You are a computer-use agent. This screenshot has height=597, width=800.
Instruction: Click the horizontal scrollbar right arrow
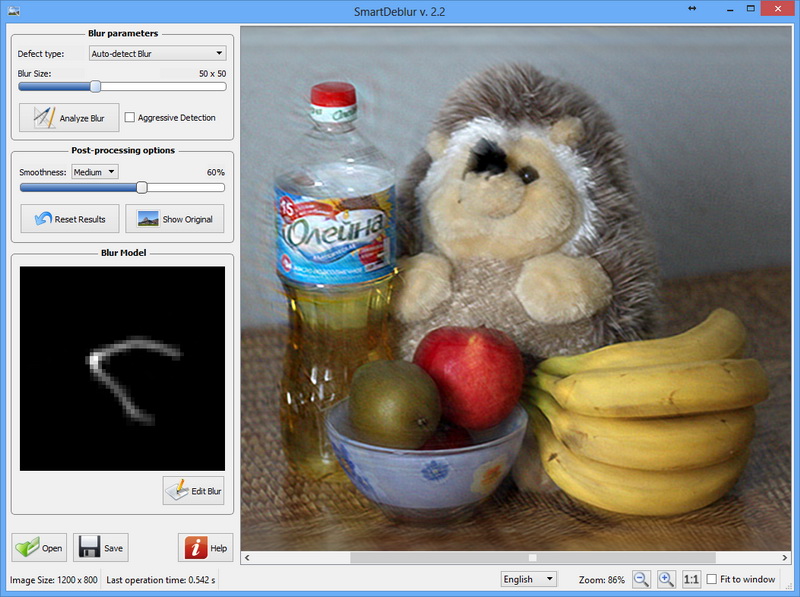click(785, 558)
